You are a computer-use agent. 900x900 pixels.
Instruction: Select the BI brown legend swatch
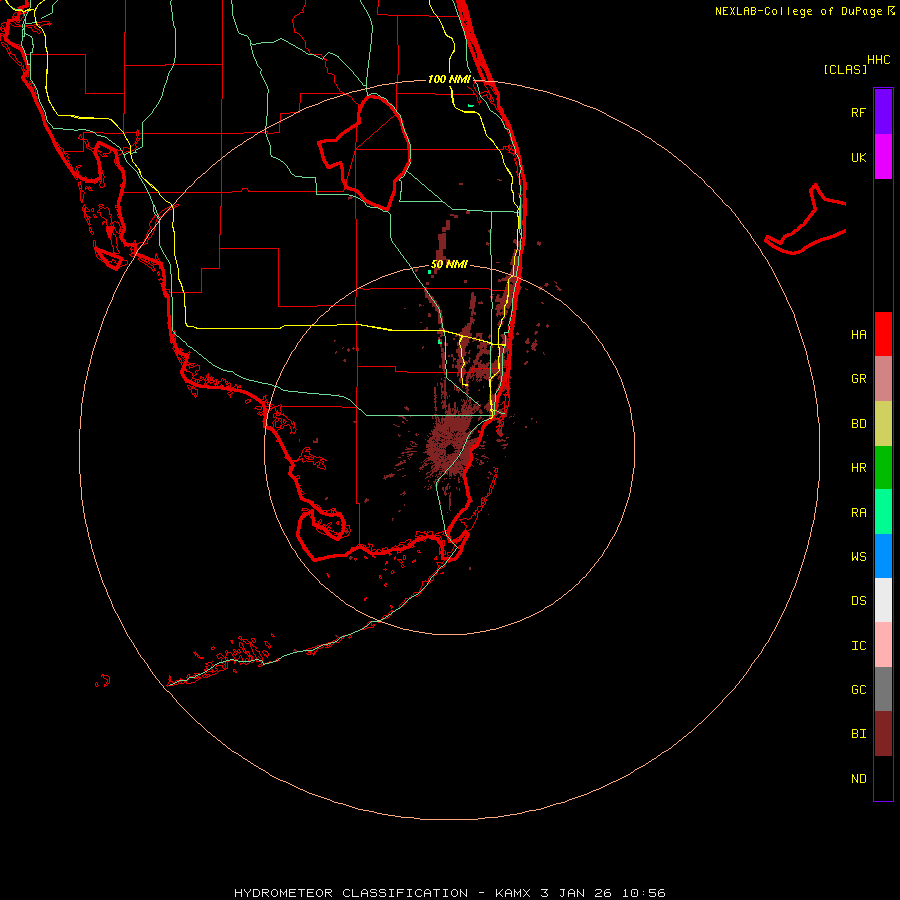point(883,734)
